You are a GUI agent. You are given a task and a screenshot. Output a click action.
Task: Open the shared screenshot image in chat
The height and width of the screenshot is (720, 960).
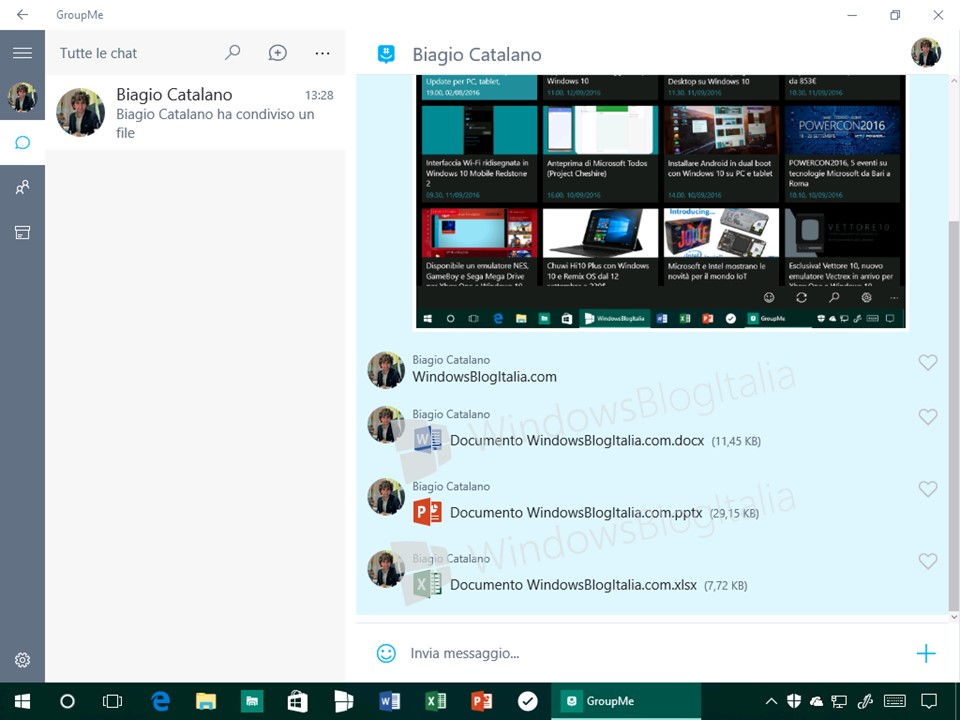pyautogui.click(x=661, y=201)
